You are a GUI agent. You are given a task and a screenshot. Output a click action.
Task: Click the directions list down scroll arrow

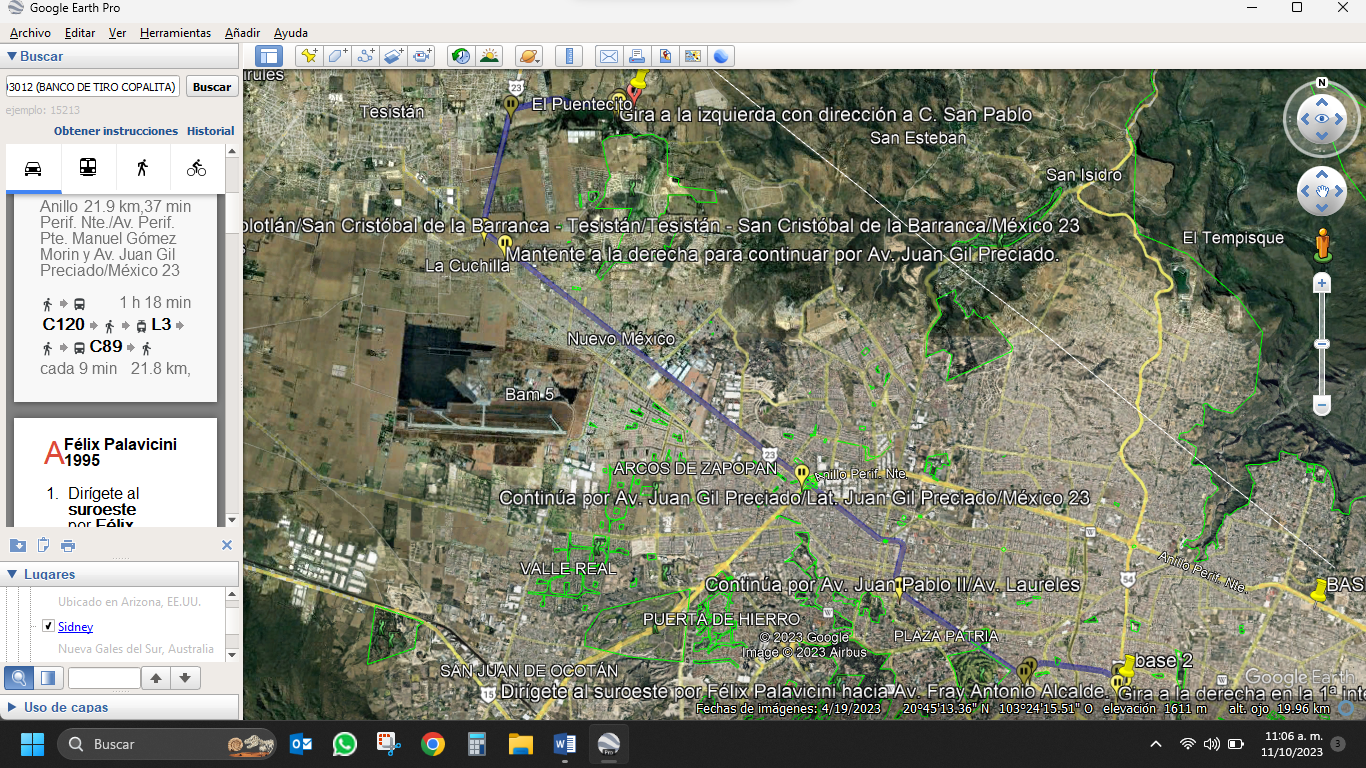coord(232,520)
